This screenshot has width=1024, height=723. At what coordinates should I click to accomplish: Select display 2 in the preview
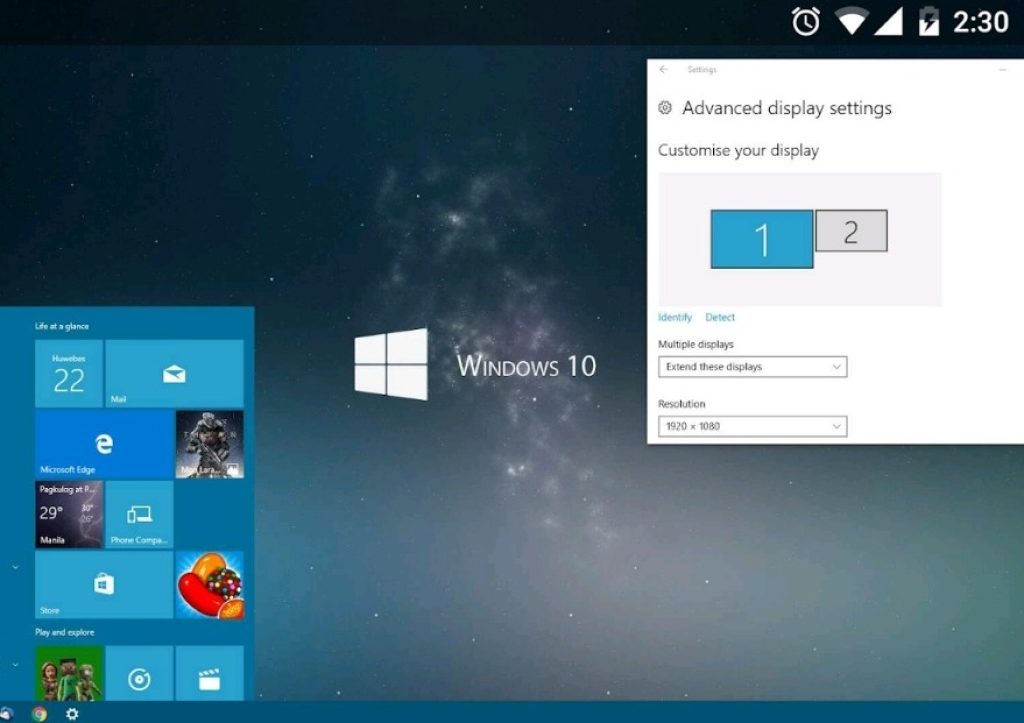click(851, 230)
